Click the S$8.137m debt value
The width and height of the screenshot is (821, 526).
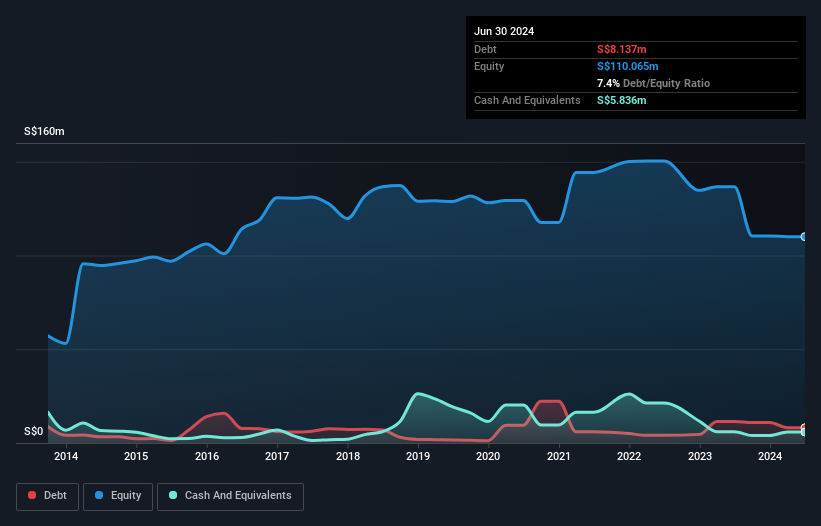tap(622, 49)
